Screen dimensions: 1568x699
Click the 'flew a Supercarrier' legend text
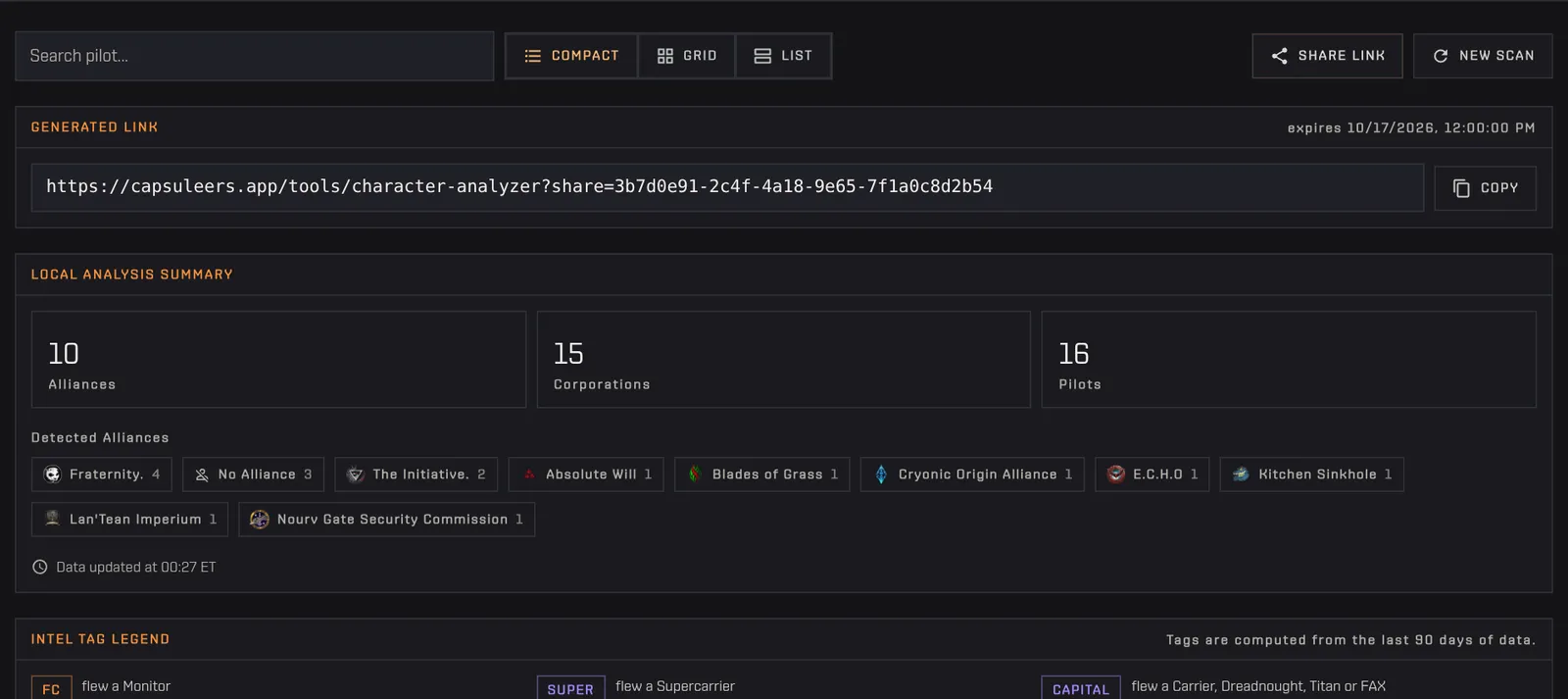675,686
